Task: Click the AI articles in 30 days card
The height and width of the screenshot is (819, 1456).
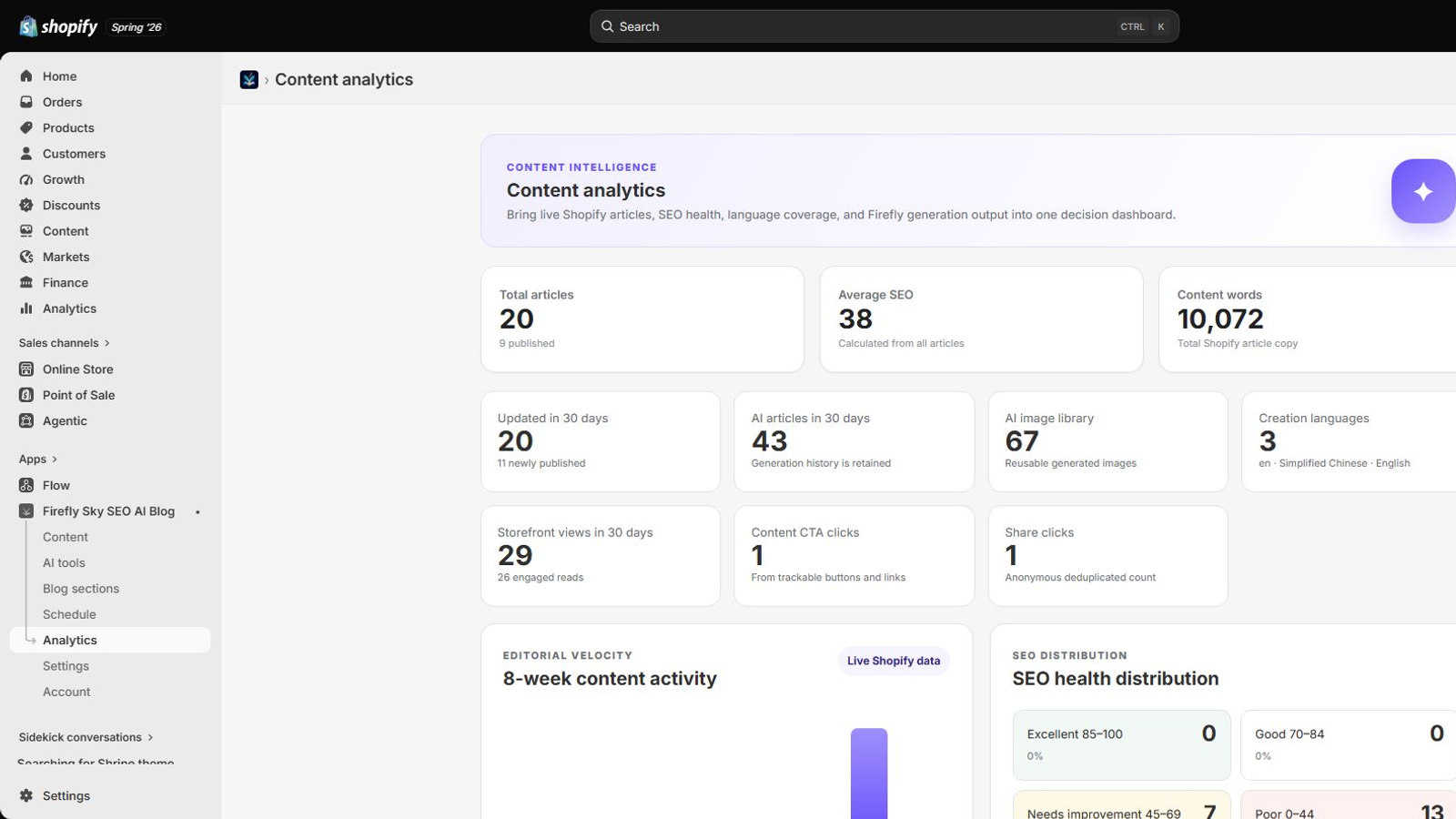Action: tap(854, 442)
